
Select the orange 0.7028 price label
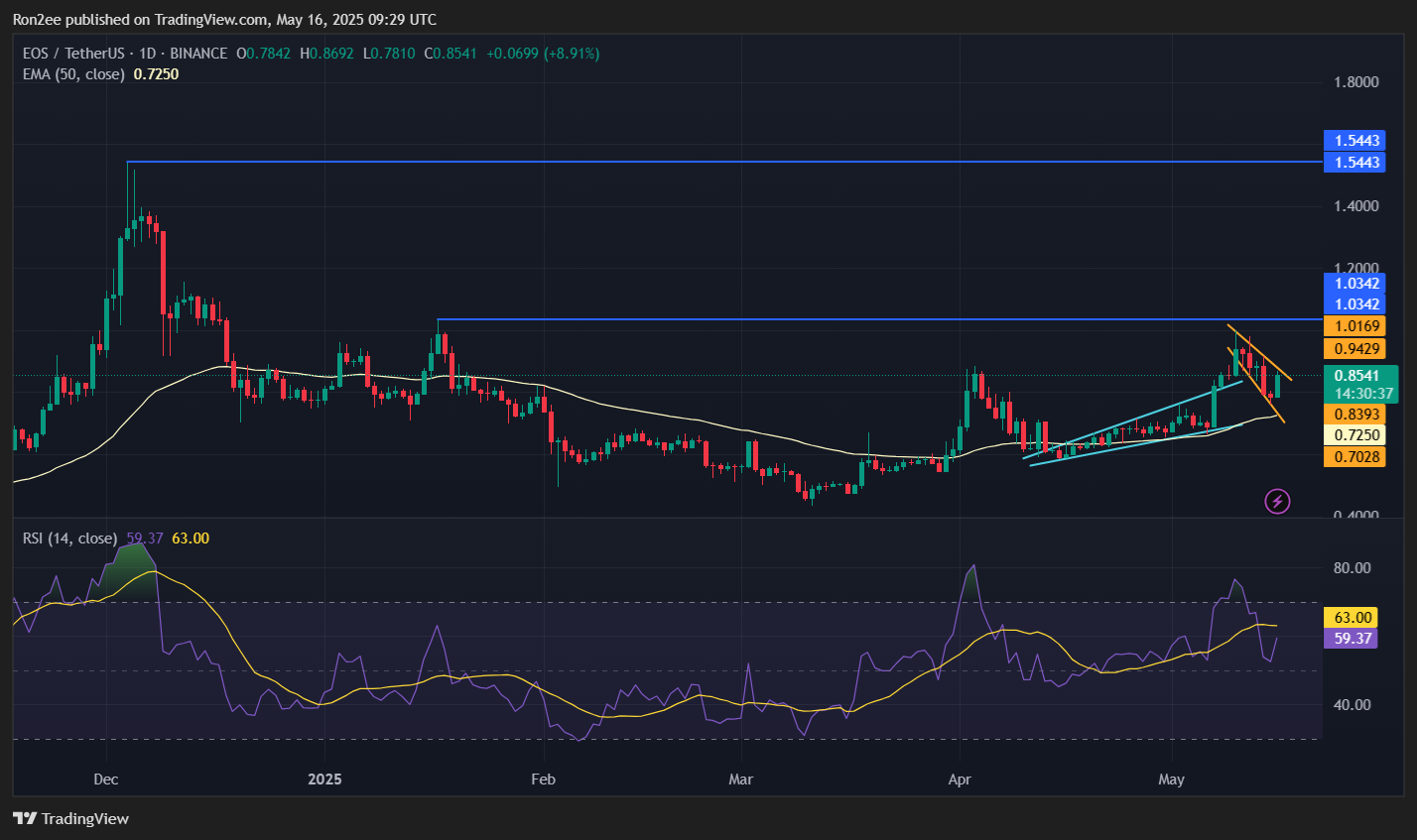click(x=1354, y=456)
